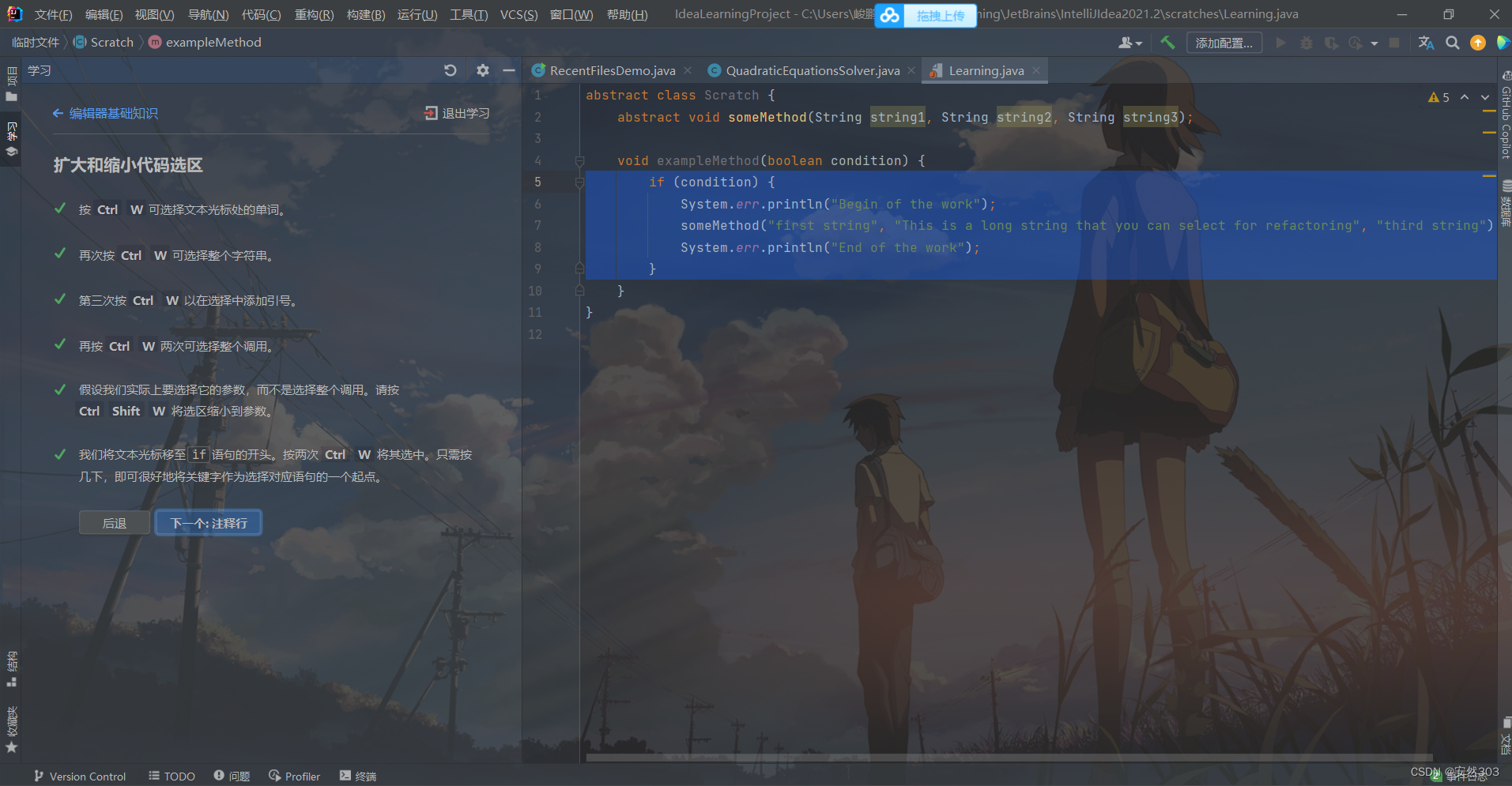Switch to RecentFilesDemo.java tab
The image size is (1512, 786).
click(612, 70)
